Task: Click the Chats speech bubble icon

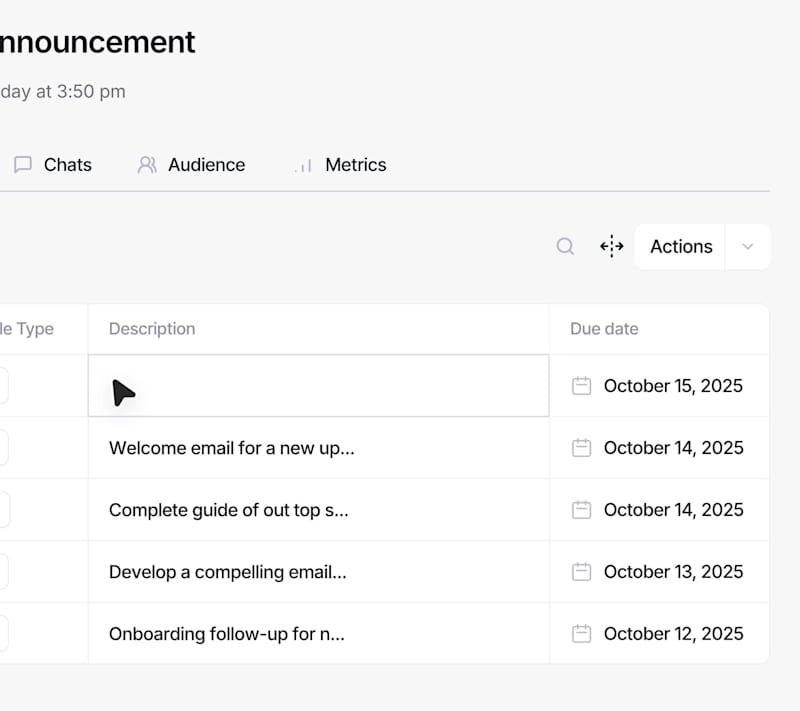Action: click(x=23, y=165)
